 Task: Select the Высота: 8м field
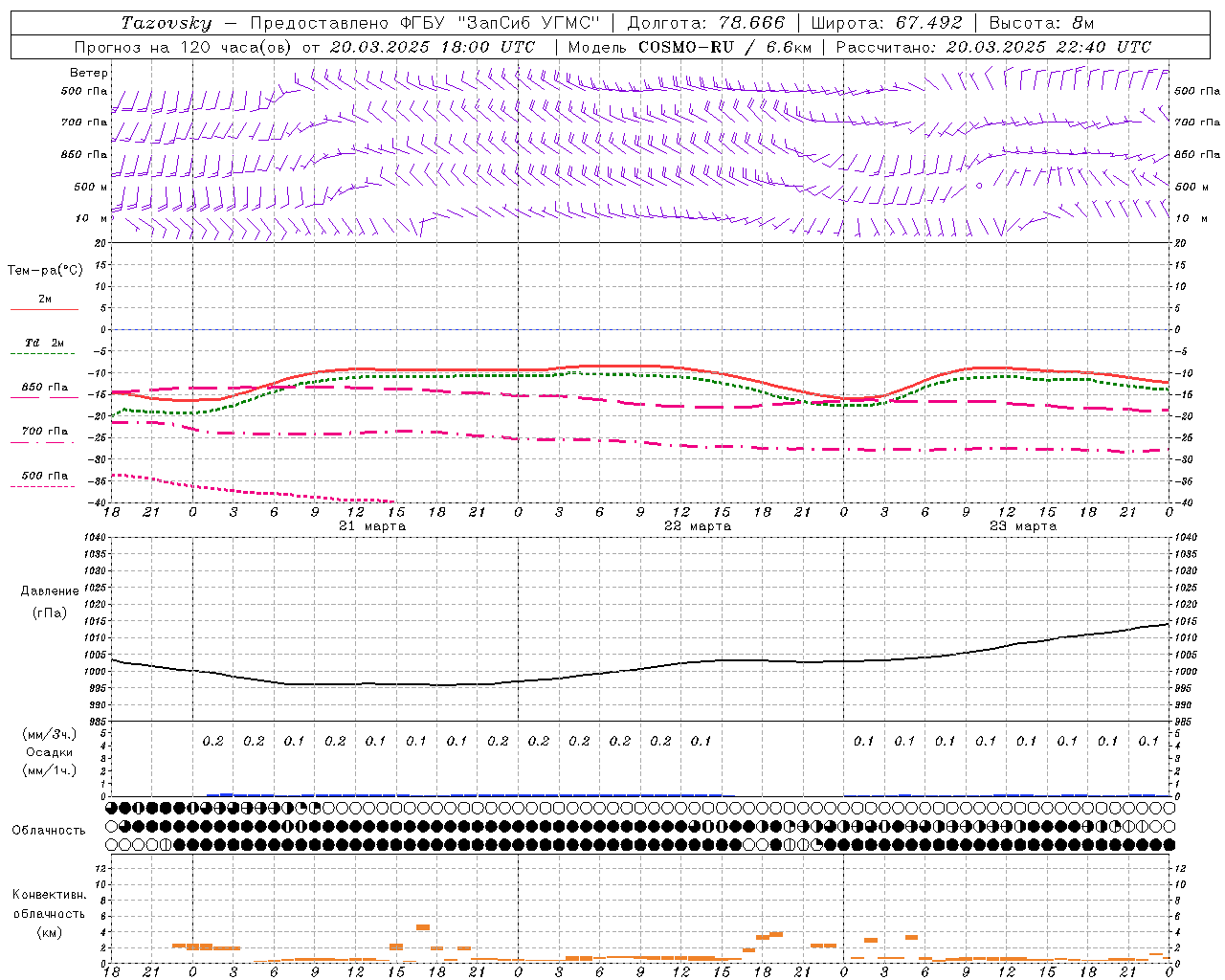(x=1041, y=23)
